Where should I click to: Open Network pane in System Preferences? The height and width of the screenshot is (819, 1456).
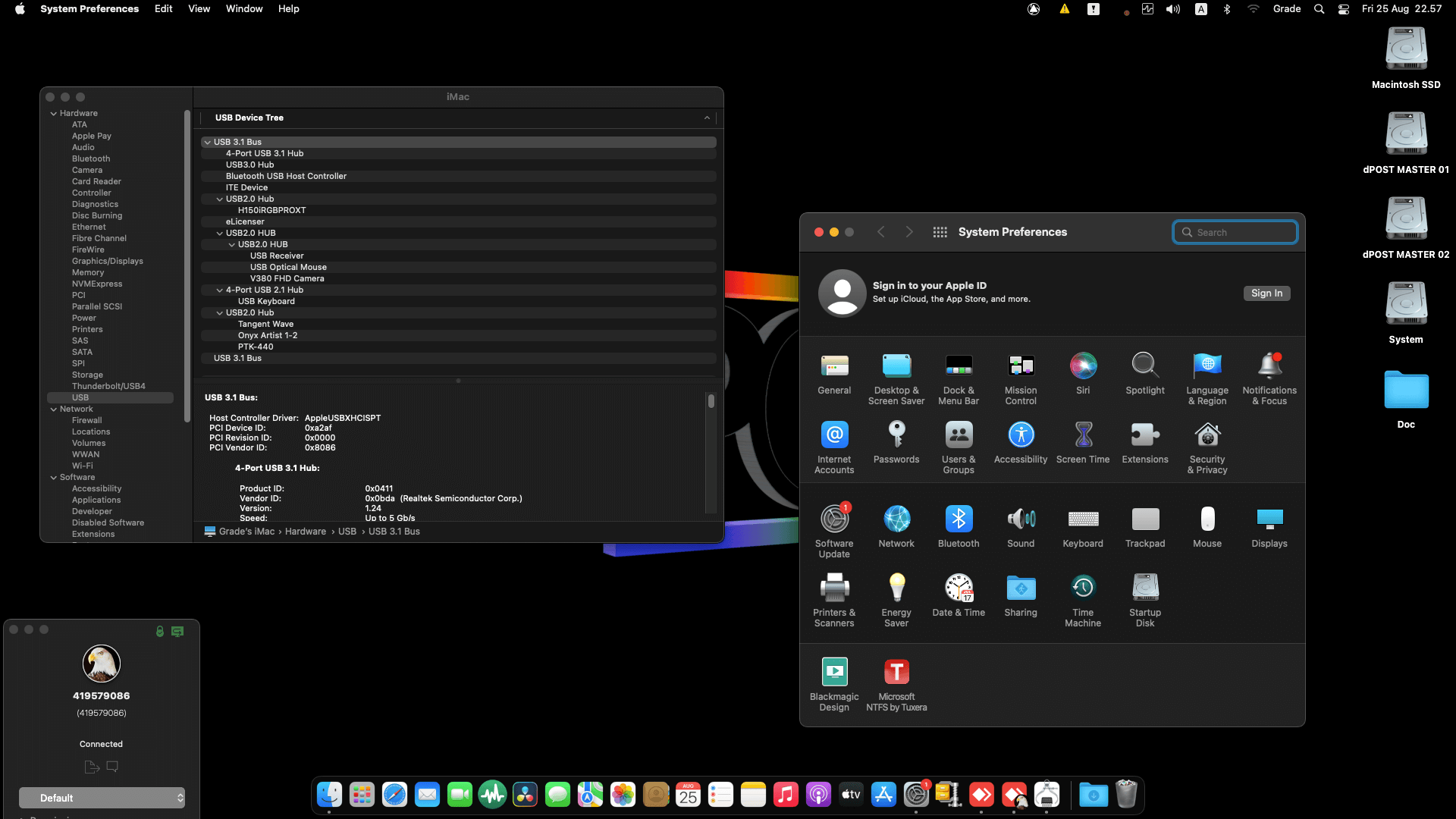896,527
